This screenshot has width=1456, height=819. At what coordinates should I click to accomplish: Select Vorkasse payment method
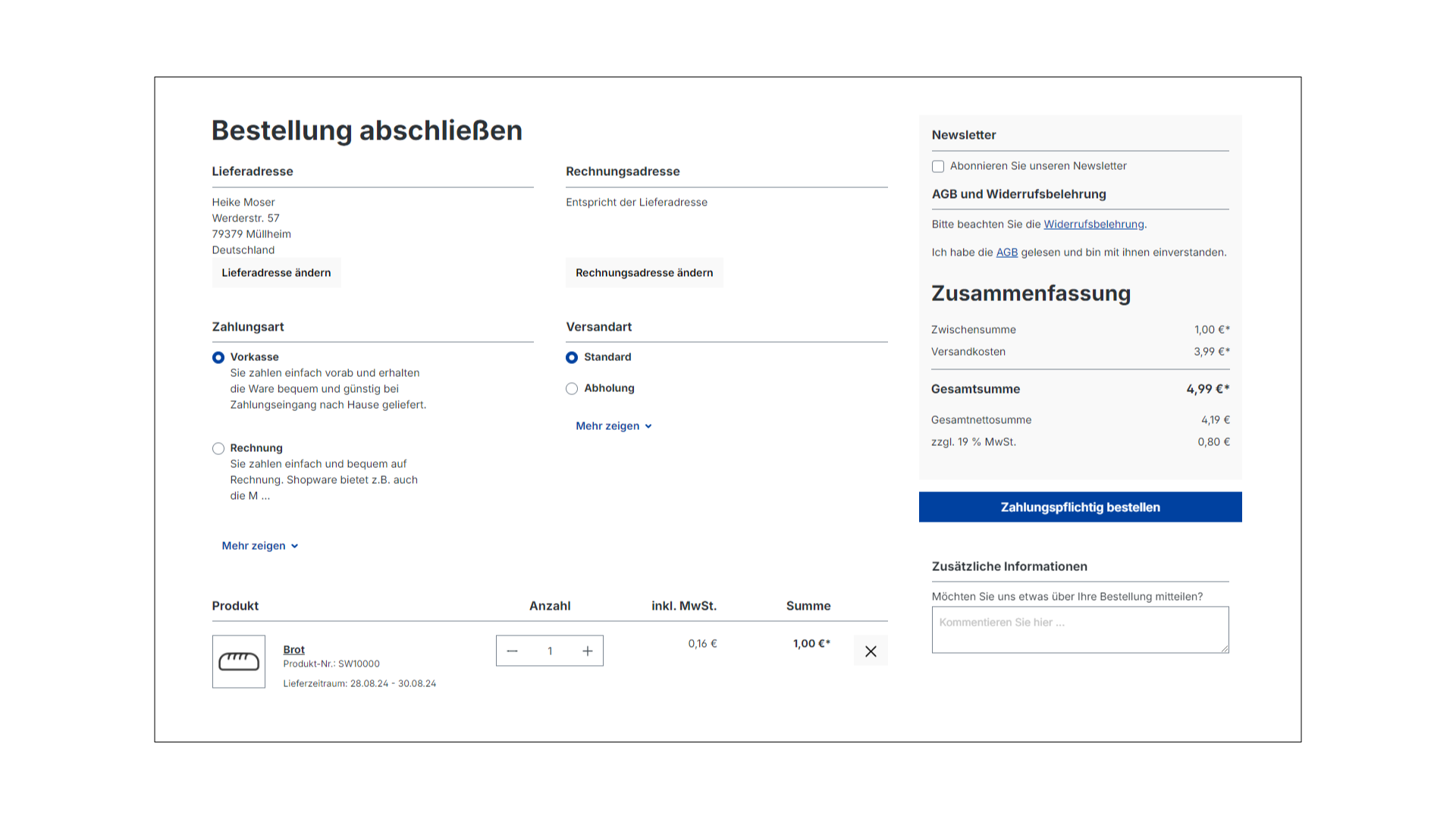click(218, 357)
